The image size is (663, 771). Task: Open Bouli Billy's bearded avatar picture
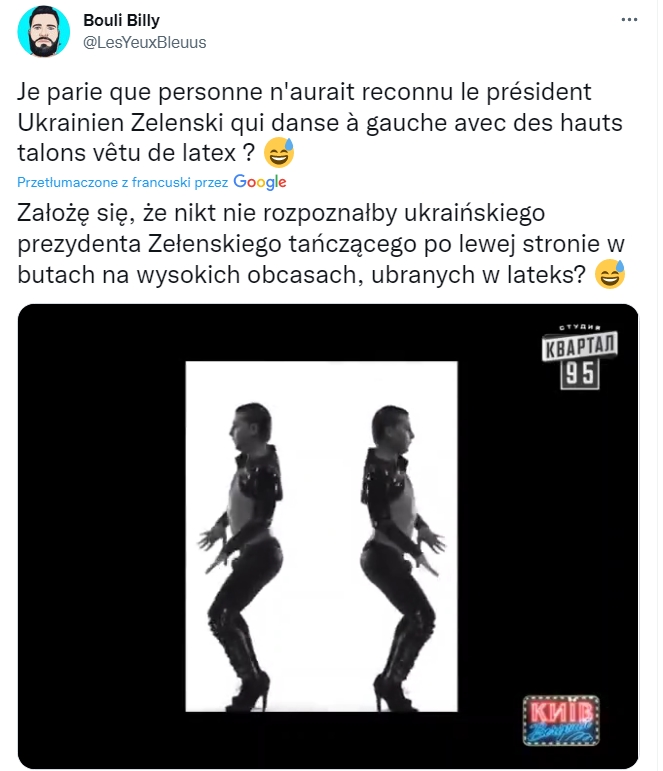click(x=44, y=31)
